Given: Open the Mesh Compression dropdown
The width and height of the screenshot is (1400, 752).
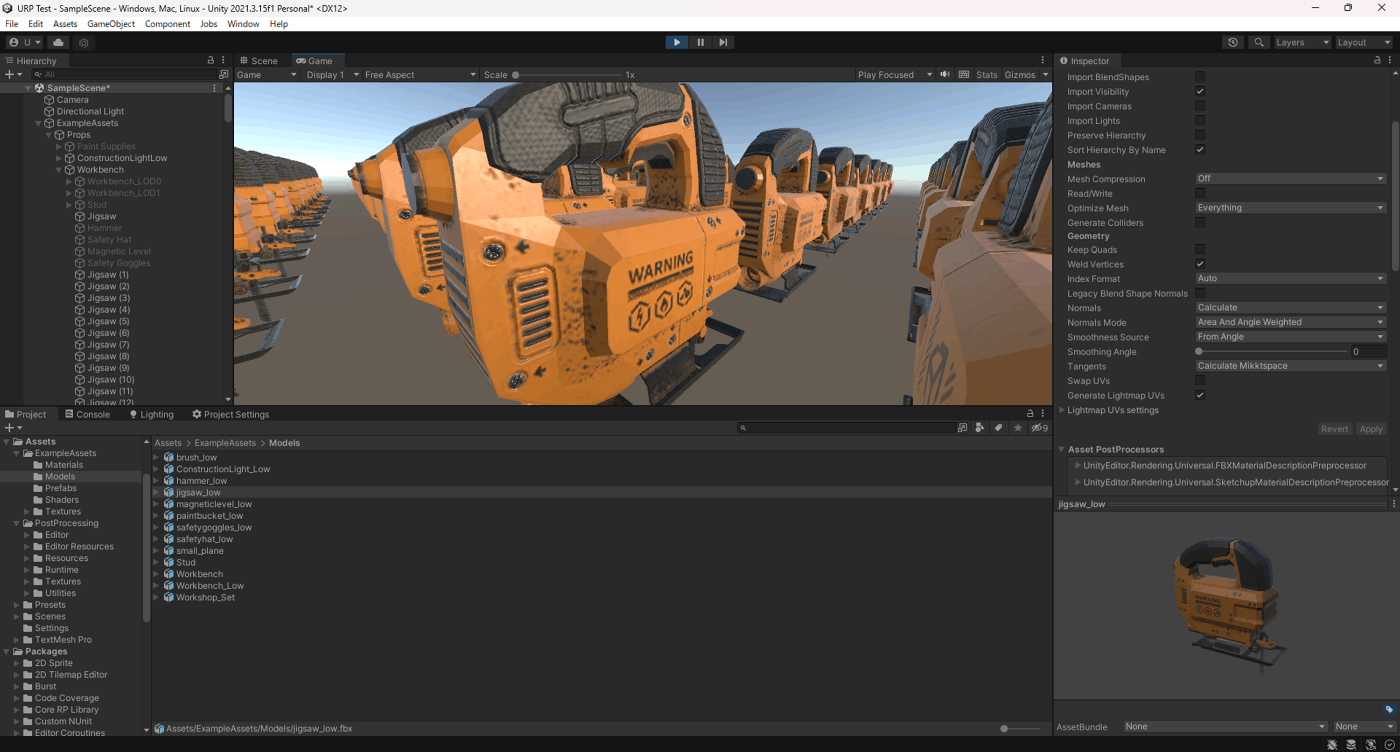Looking at the screenshot, I should coord(1290,179).
